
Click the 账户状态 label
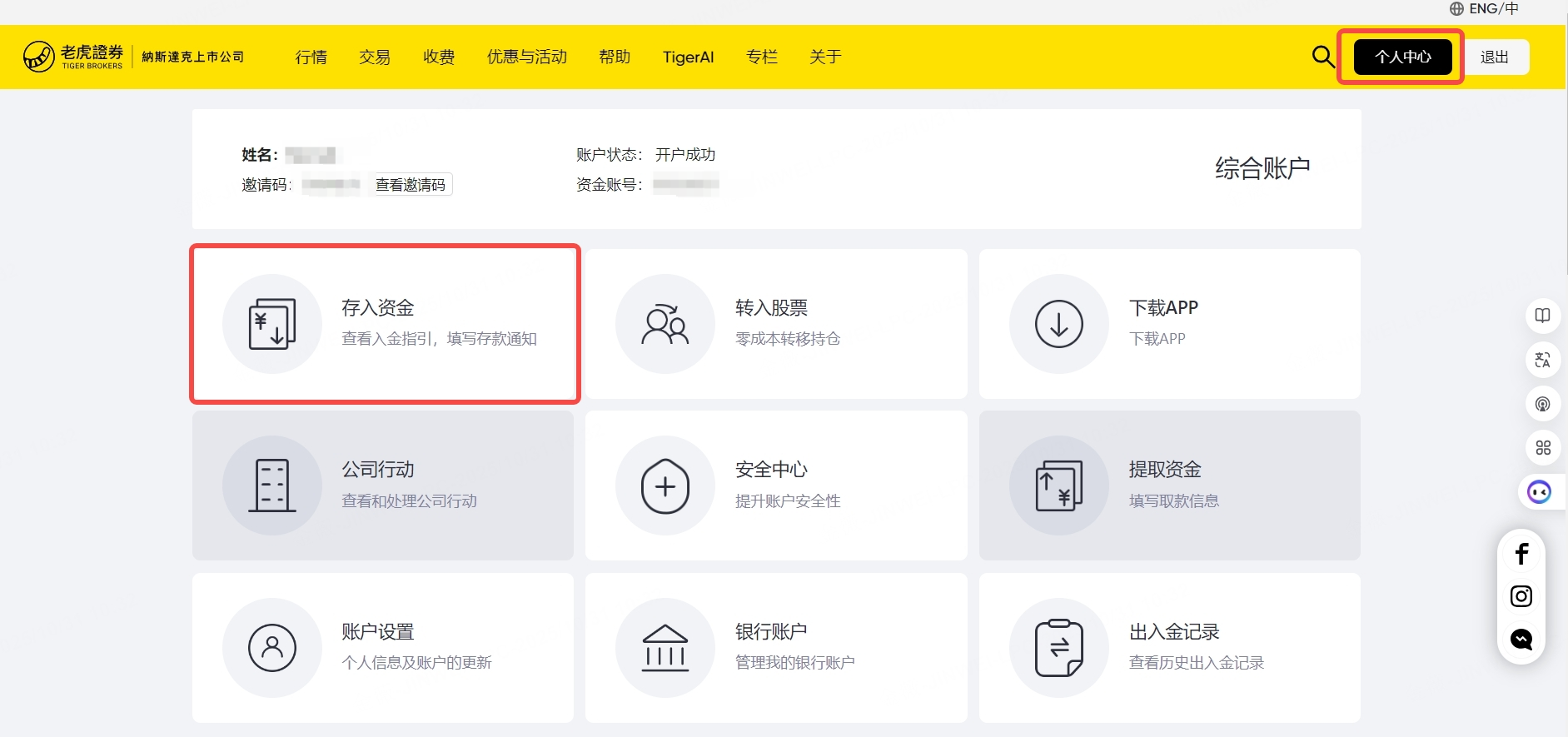pyautogui.click(x=610, y=155)
